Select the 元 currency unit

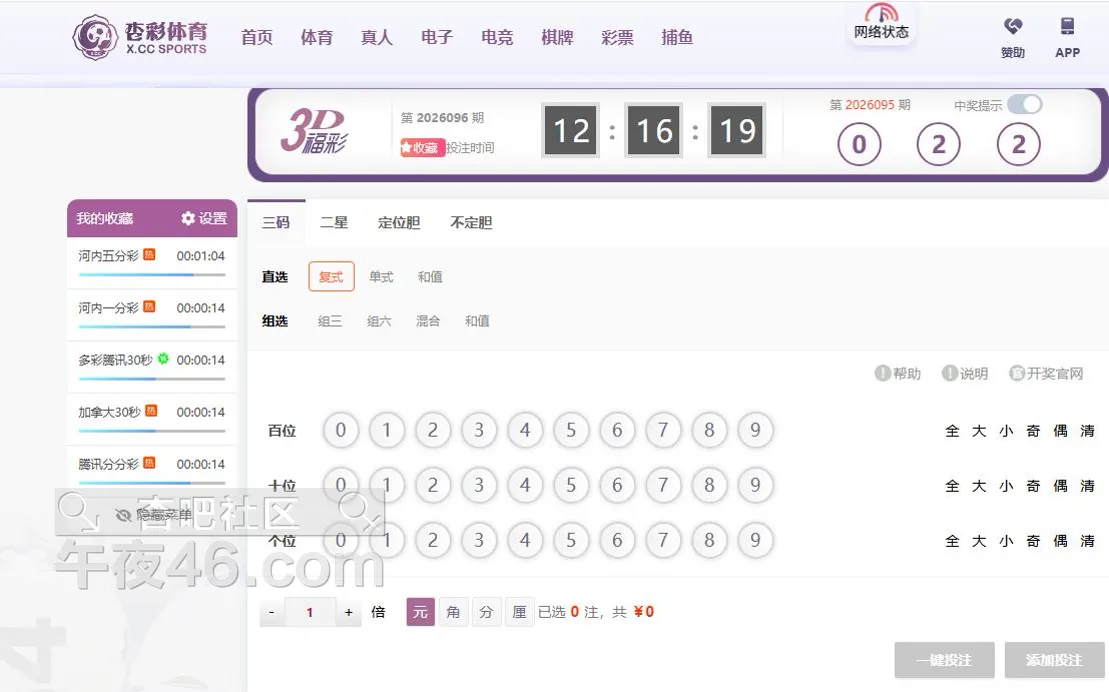point(420,612)
